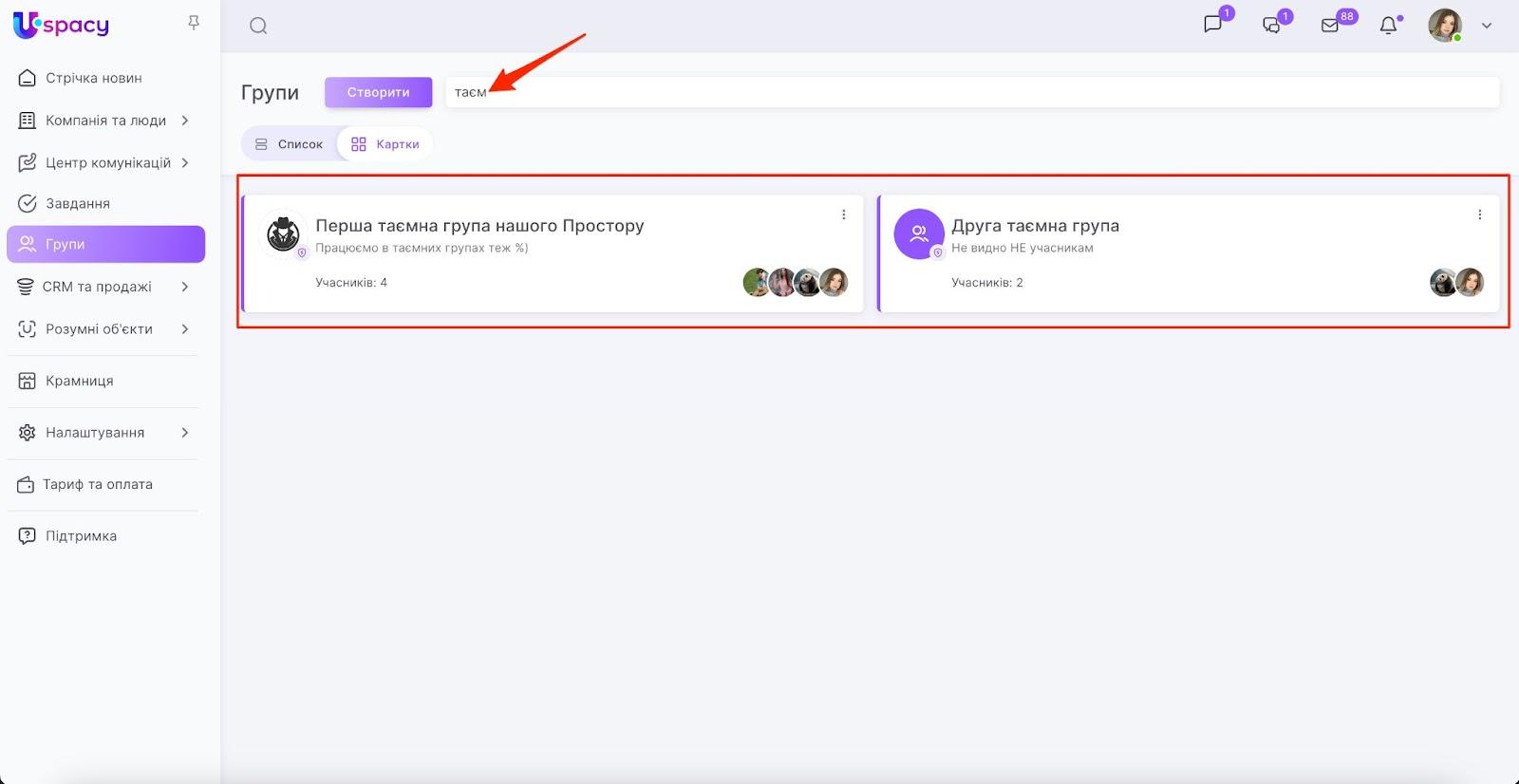Image resolution: width=1519 pixels, height=784 pixels.
Task: Expand Компанія та люди chevron
Action: [x=185, y=121]
